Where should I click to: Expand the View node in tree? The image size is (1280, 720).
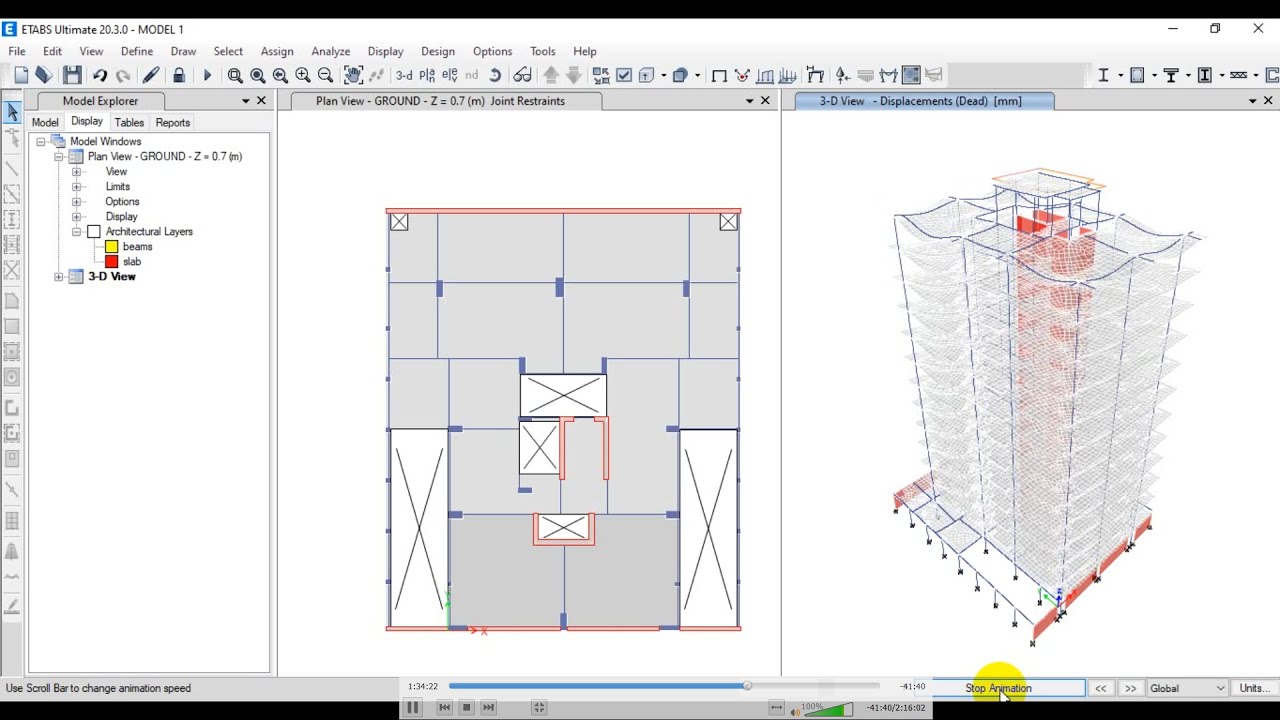77,172
